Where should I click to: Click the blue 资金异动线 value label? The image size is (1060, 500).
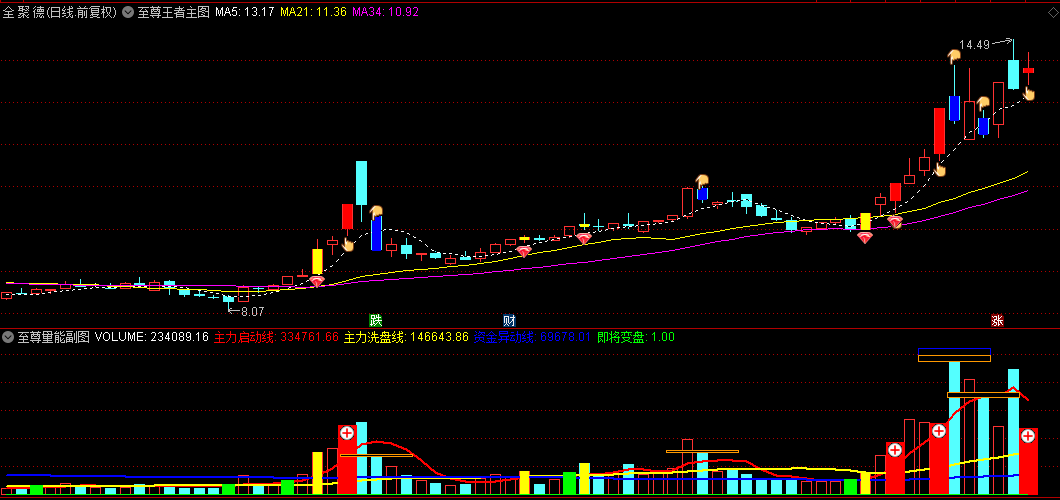click(x=533, y=336)
